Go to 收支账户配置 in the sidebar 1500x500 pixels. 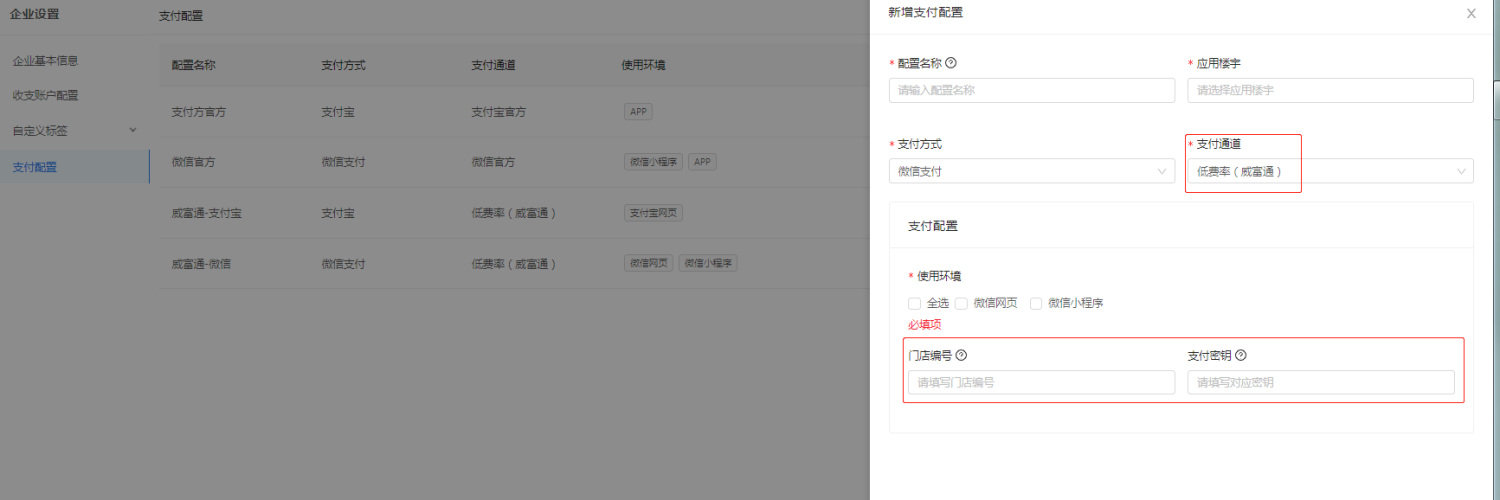45,95
